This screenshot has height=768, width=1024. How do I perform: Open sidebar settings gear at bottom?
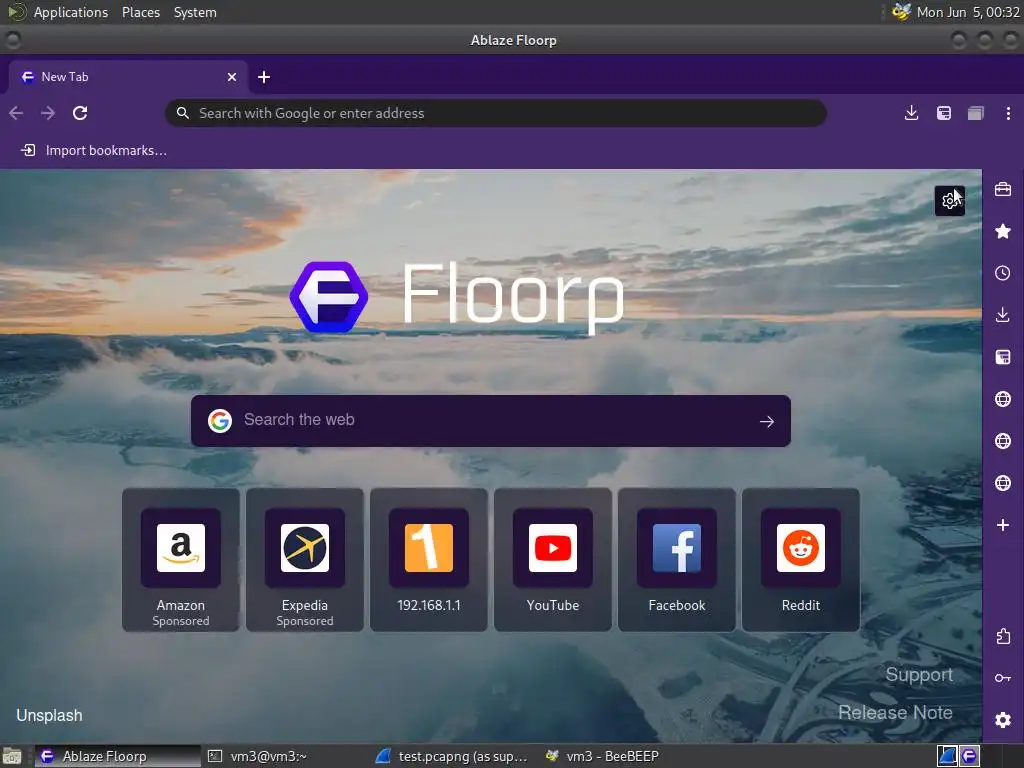coord(1002,720)
